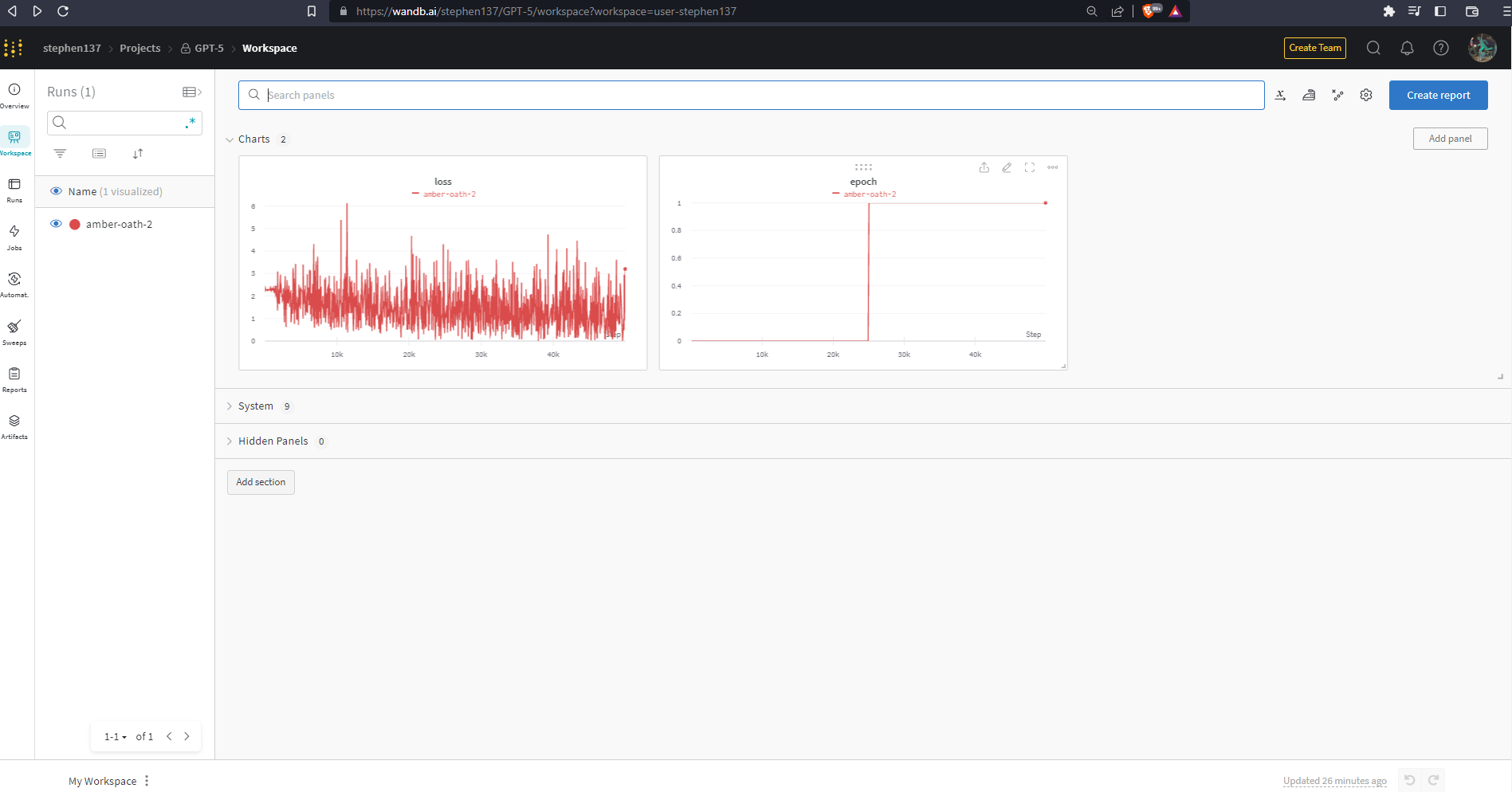Click the Create report button
The width and height of the screenshot is (1512, 792).
1438,95
